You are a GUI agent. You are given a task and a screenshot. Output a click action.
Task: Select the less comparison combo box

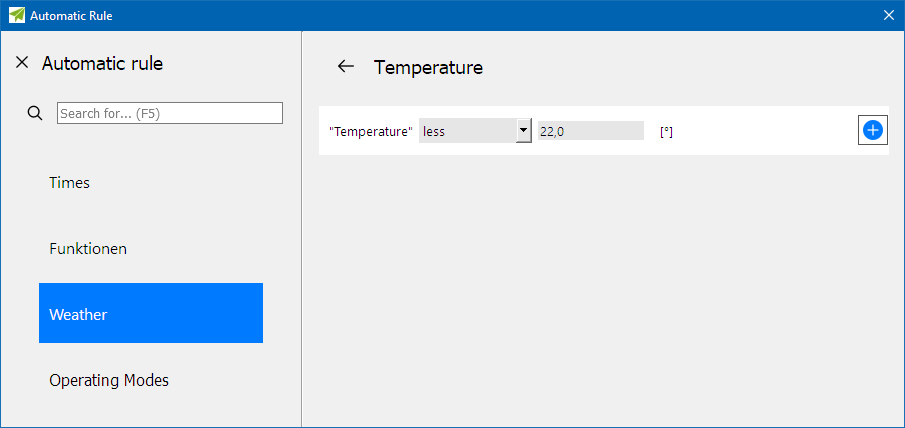coord(475,131)
